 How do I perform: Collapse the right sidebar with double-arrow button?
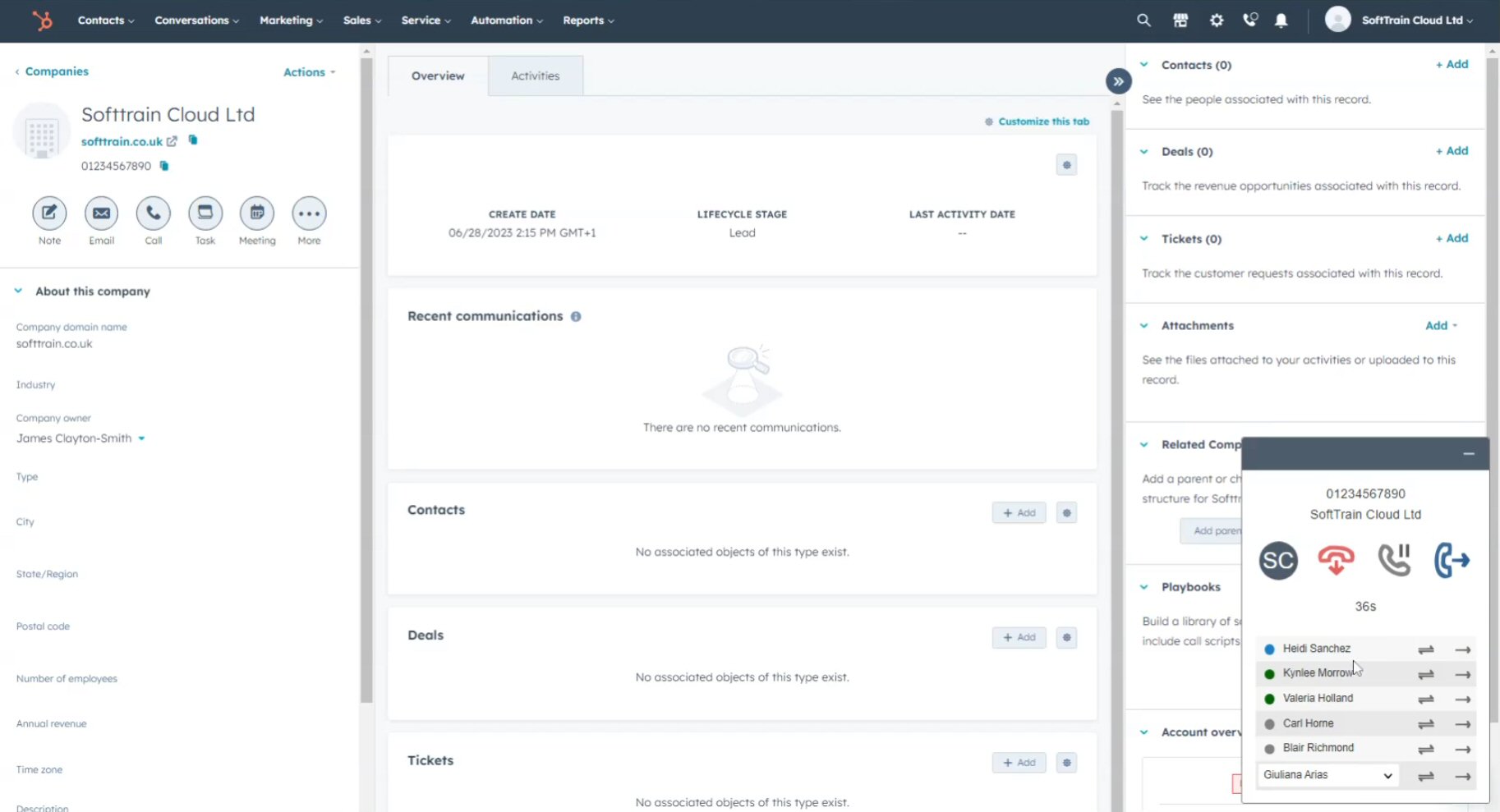coord(1118,81)
